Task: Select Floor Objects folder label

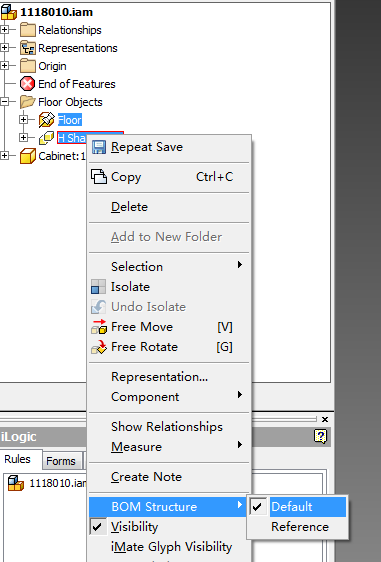Action: pyautogui.click(x=70, y=102)
